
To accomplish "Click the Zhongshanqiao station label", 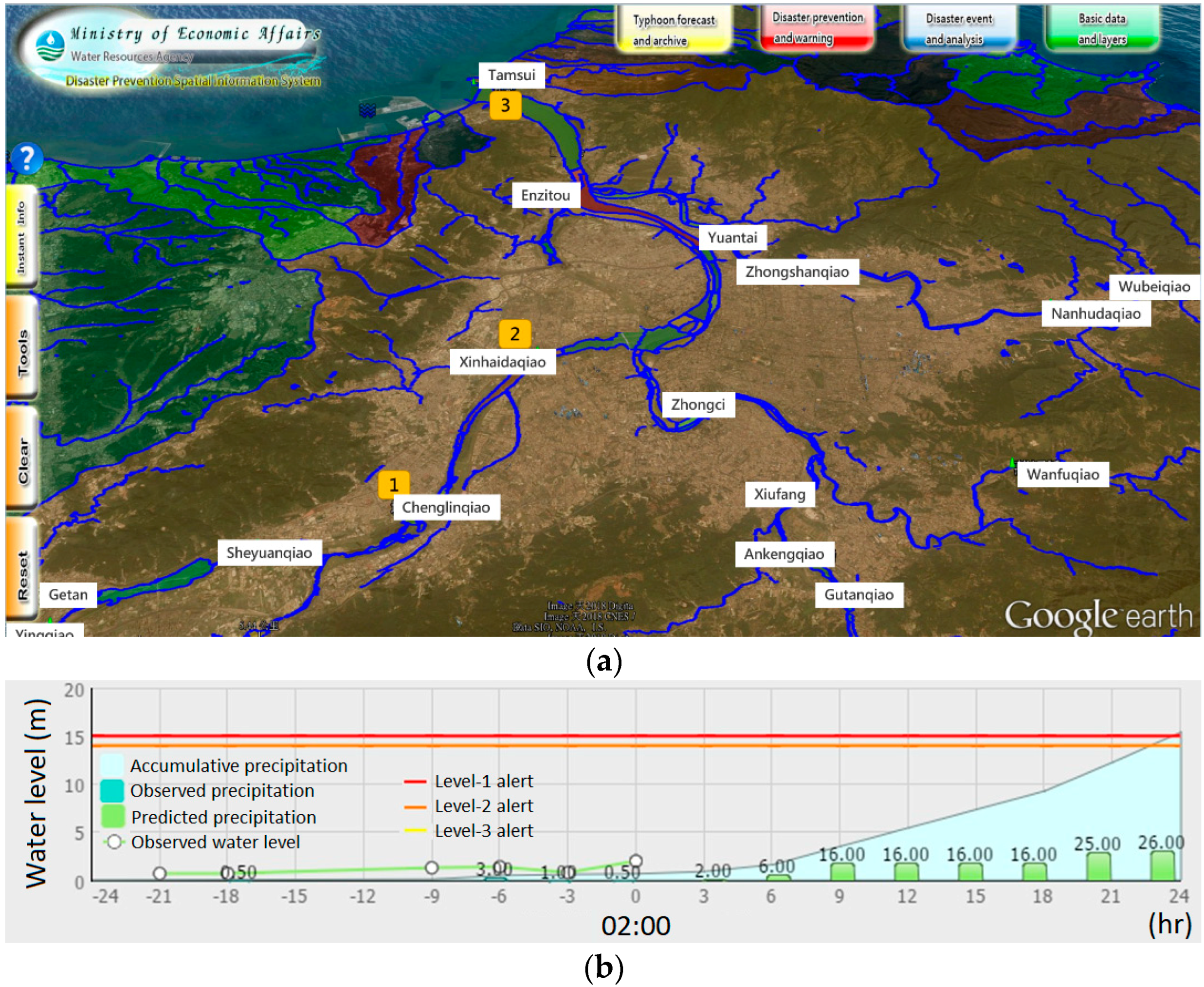I will (x=797, y=272).
